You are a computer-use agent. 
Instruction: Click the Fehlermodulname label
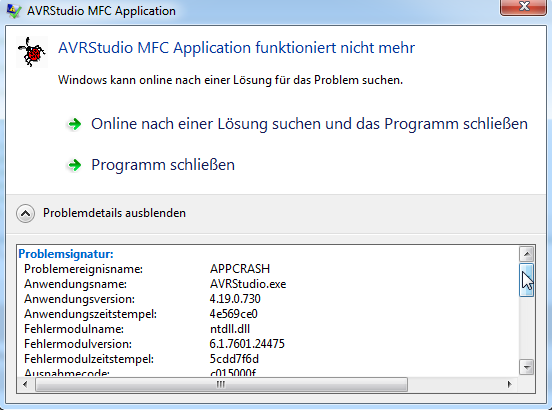tap(74, 329)
